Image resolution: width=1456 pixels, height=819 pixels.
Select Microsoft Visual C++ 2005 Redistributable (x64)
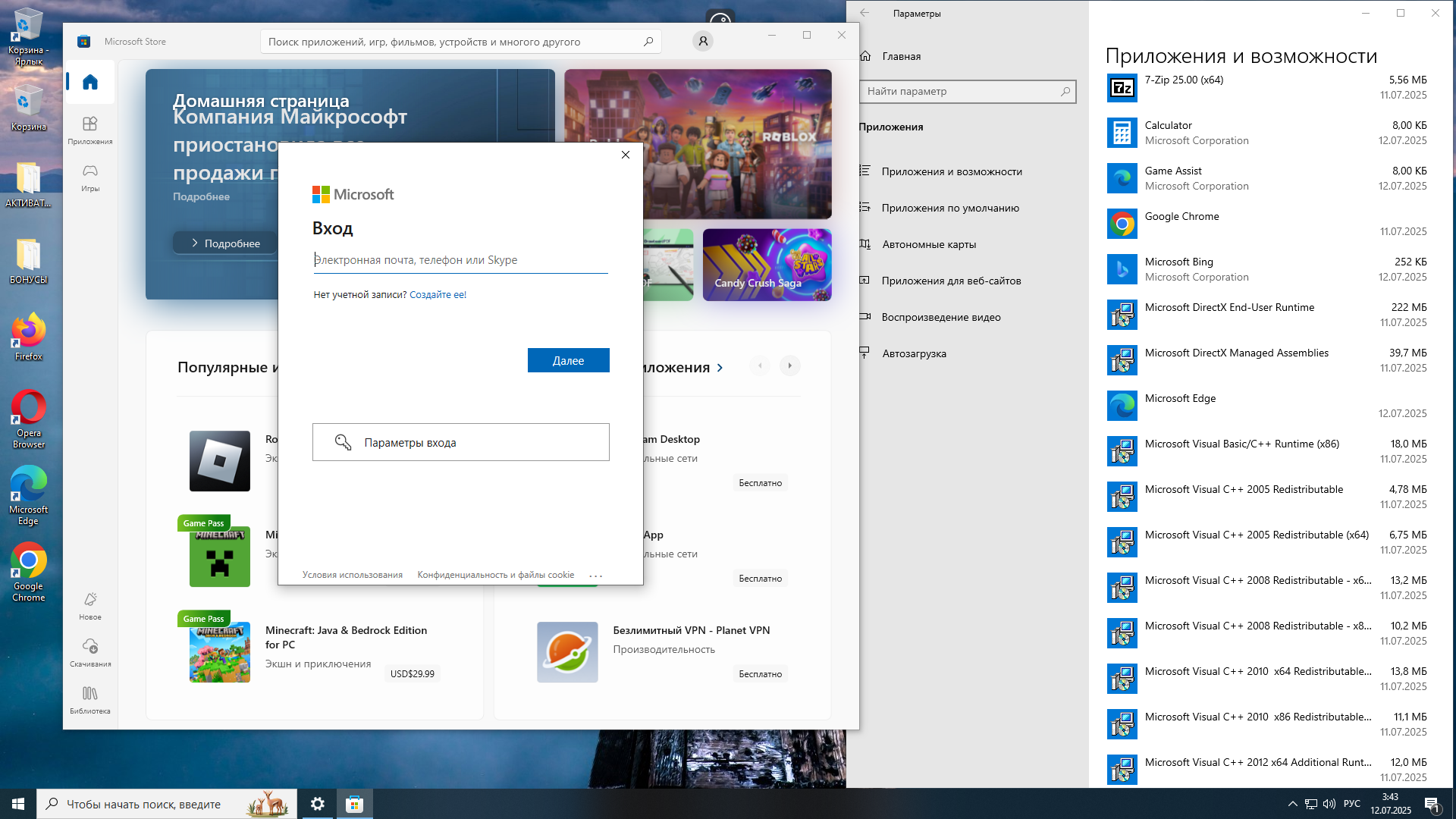tap(1266, 542)
